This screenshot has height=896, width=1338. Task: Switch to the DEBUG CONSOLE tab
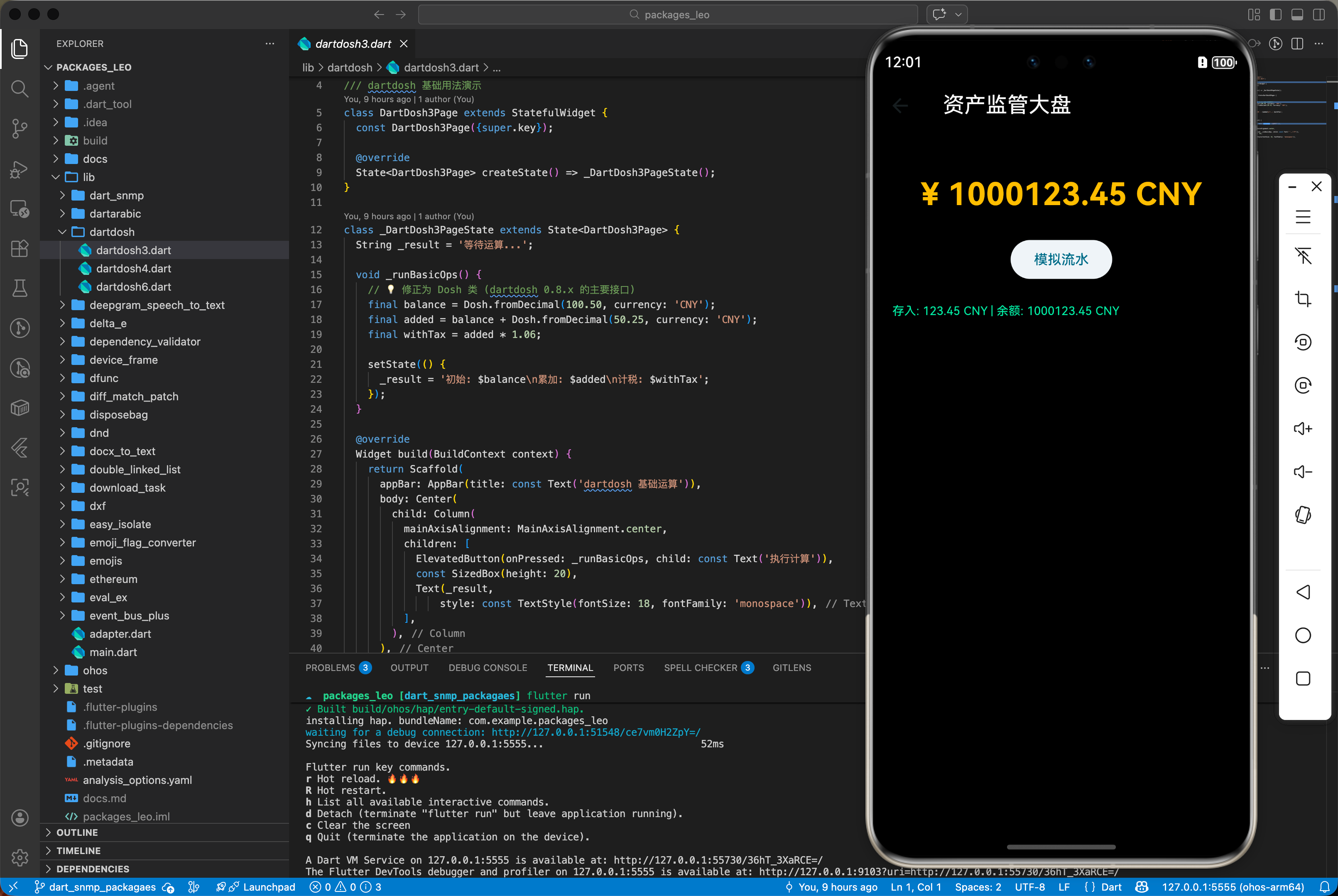click(x=488, y=667)
